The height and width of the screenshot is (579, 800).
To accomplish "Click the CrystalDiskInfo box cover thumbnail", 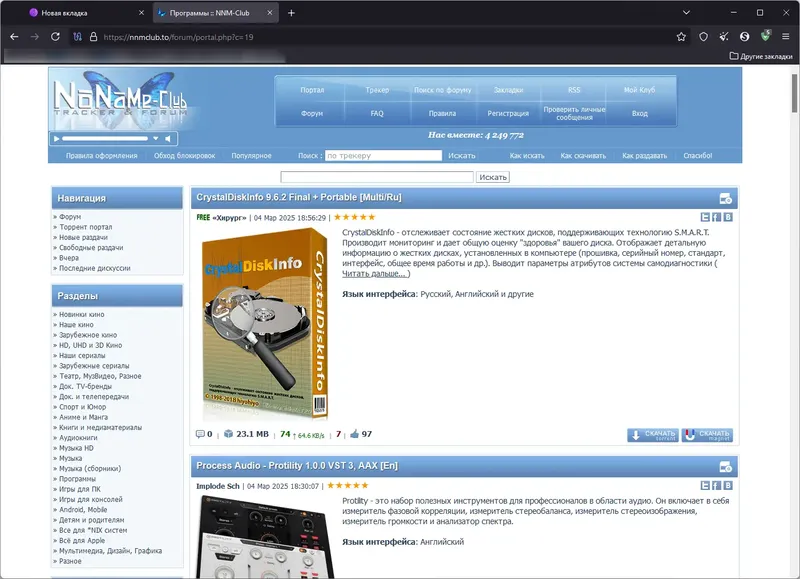I will pyautogui.click(x=265, y=324).
